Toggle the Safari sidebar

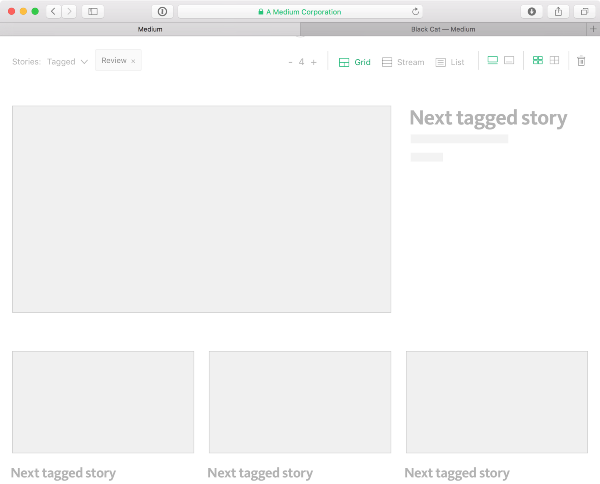pos(93,11)
